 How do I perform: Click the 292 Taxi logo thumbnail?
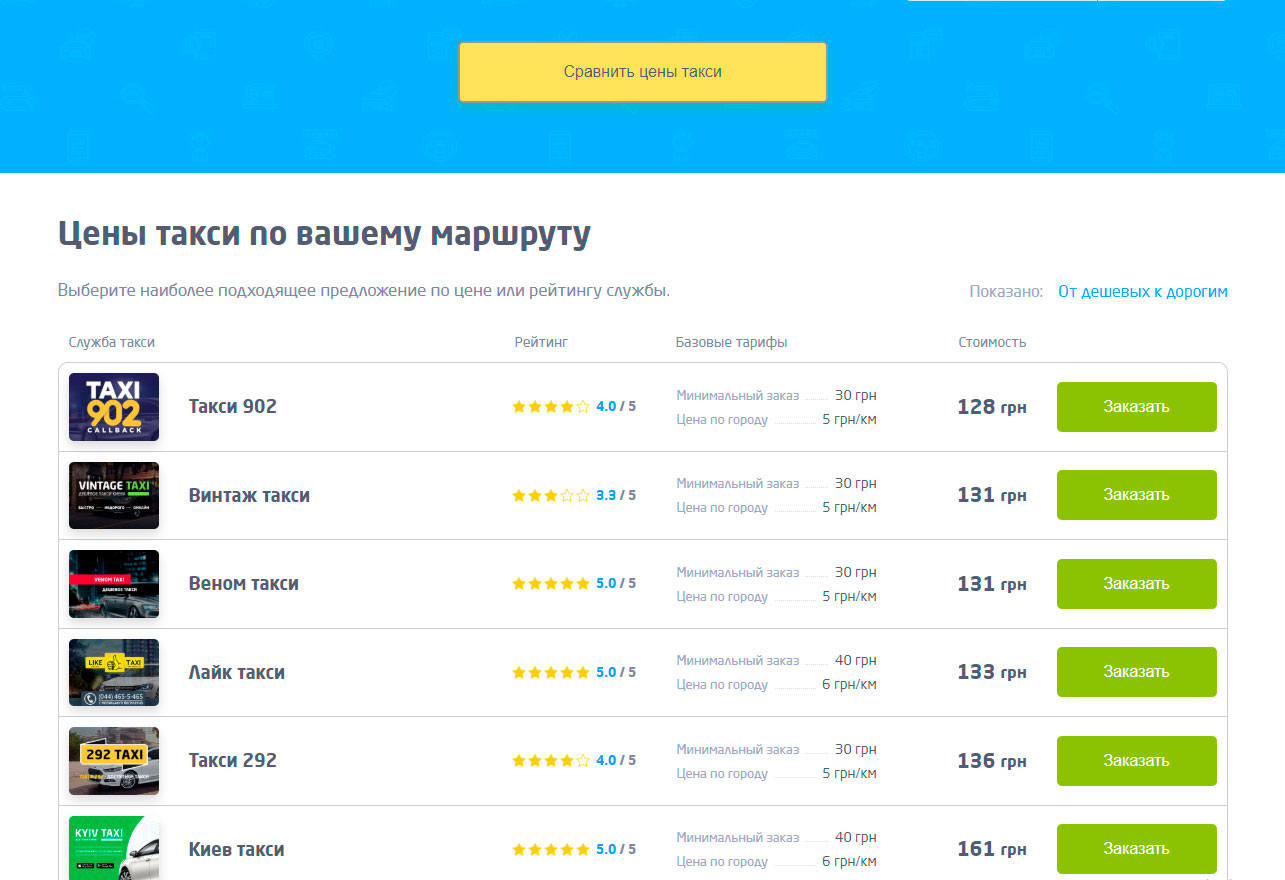click(x=114, y=761)
